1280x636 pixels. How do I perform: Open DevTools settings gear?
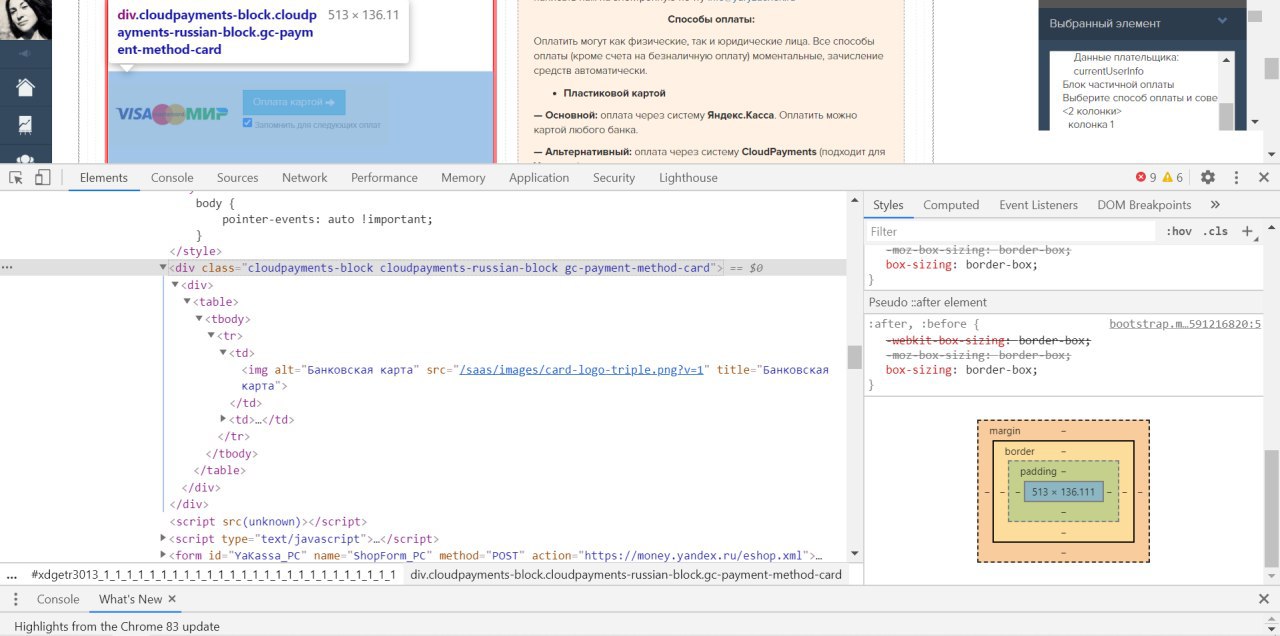[x=1208, y=177]
